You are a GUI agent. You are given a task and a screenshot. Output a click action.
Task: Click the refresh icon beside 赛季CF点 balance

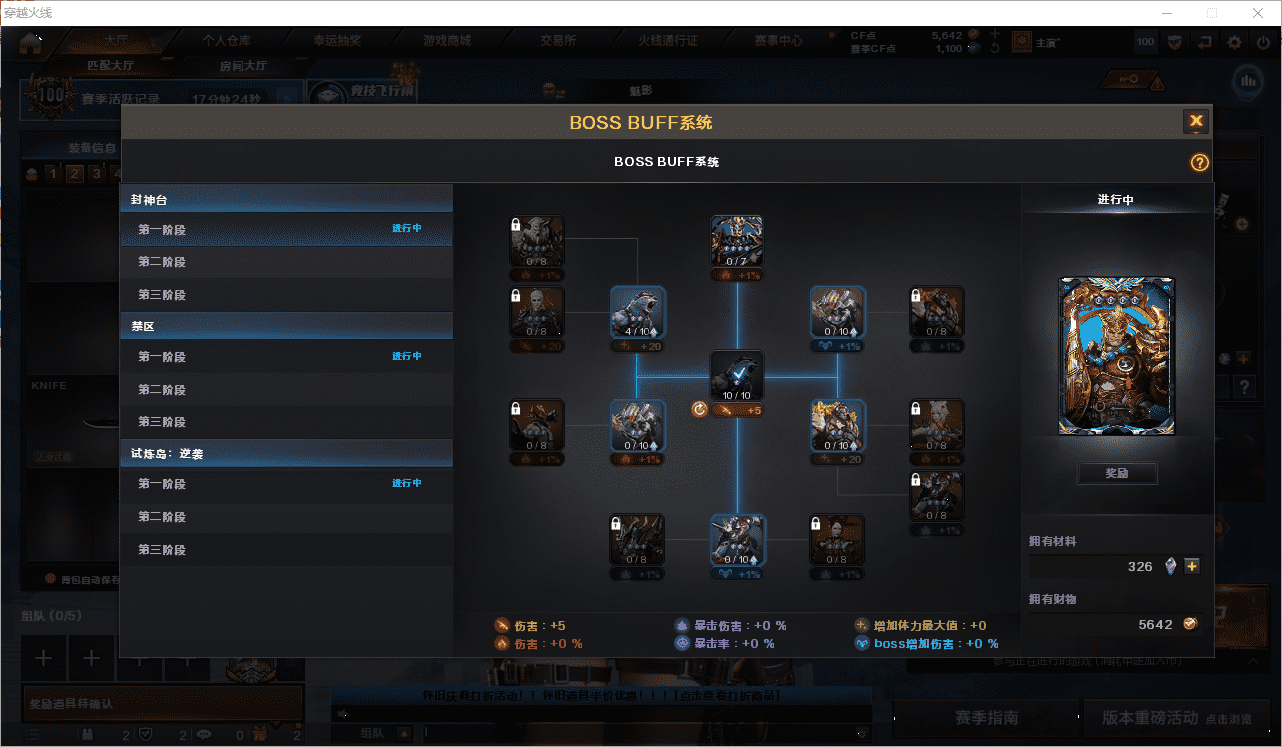[x=995, y=48]
